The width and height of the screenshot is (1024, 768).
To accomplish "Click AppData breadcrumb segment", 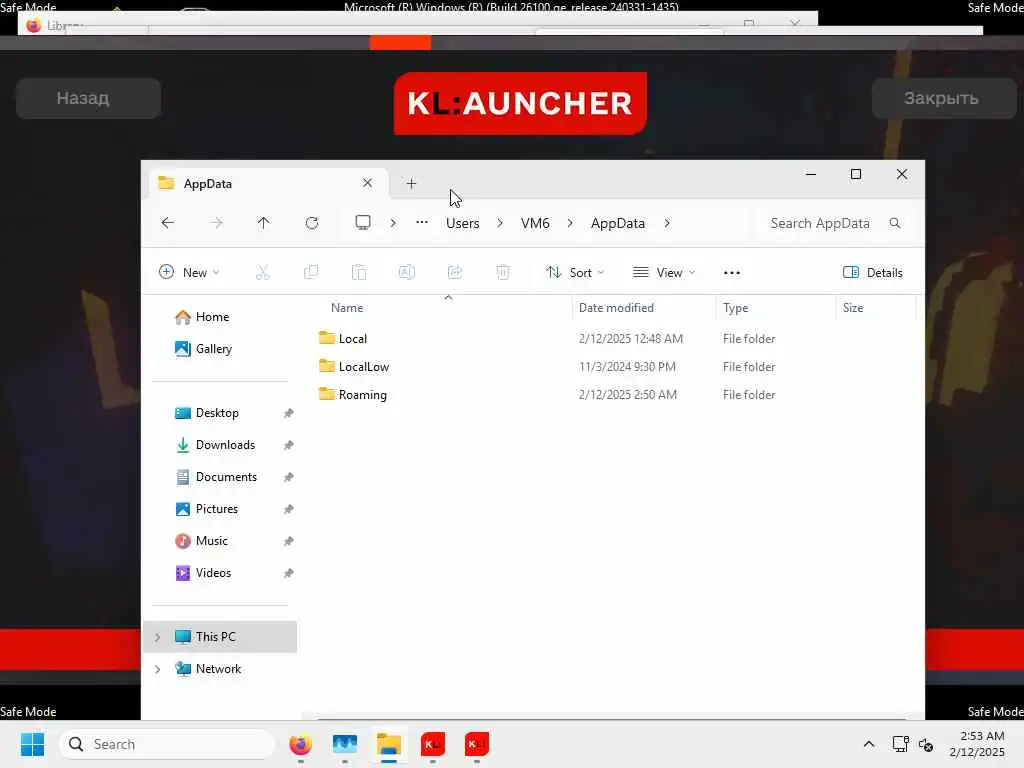I will click(x=617, y=223).
